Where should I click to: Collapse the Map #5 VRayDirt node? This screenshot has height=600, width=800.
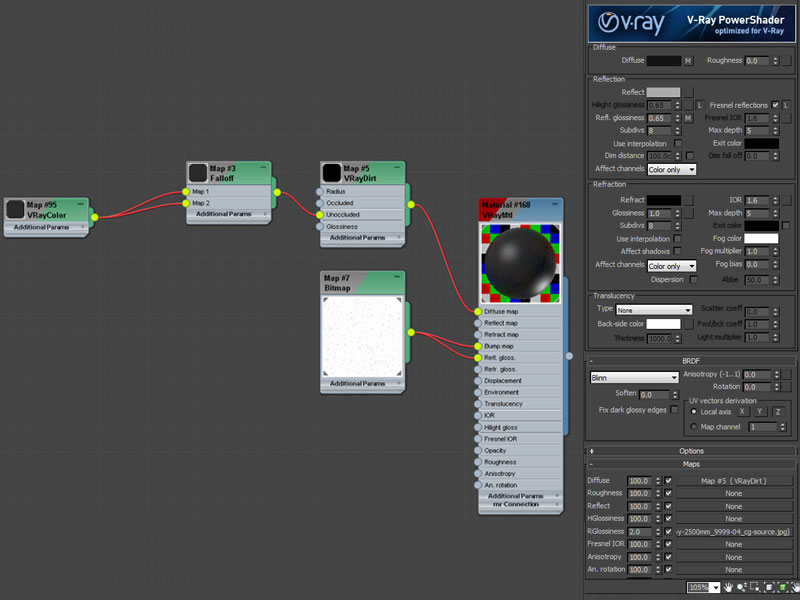[397, 167]
